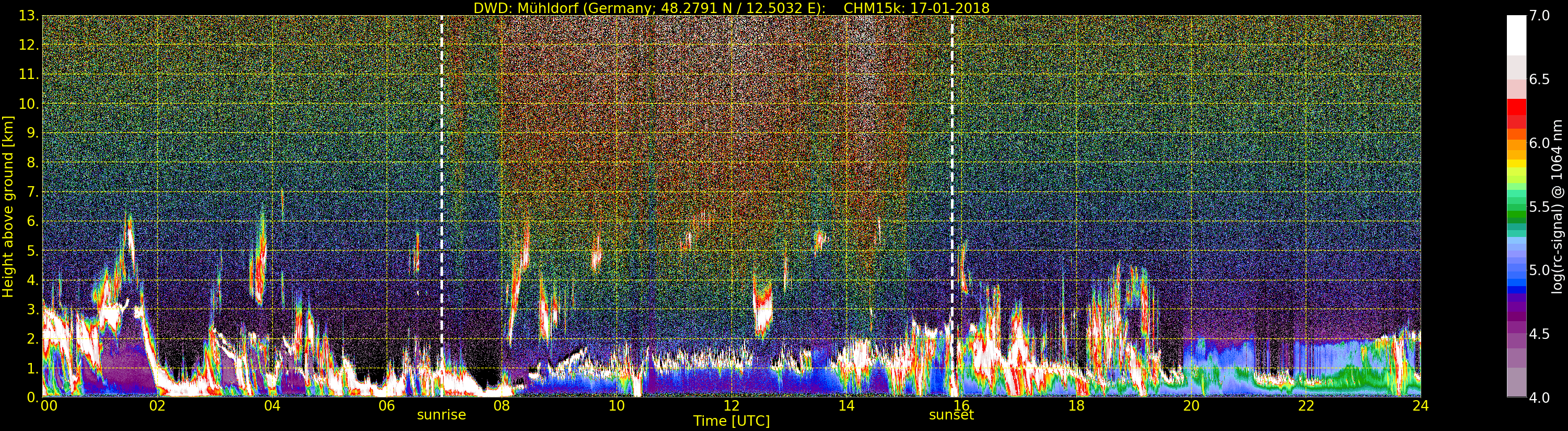Viewport: 1568px width, 431px height.
Task: Click the height tick label '12.'
Action: point(29,45)
